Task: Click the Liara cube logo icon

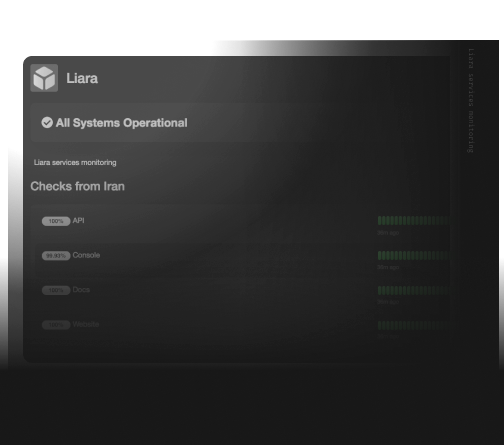Action: [x=44, y=78]
